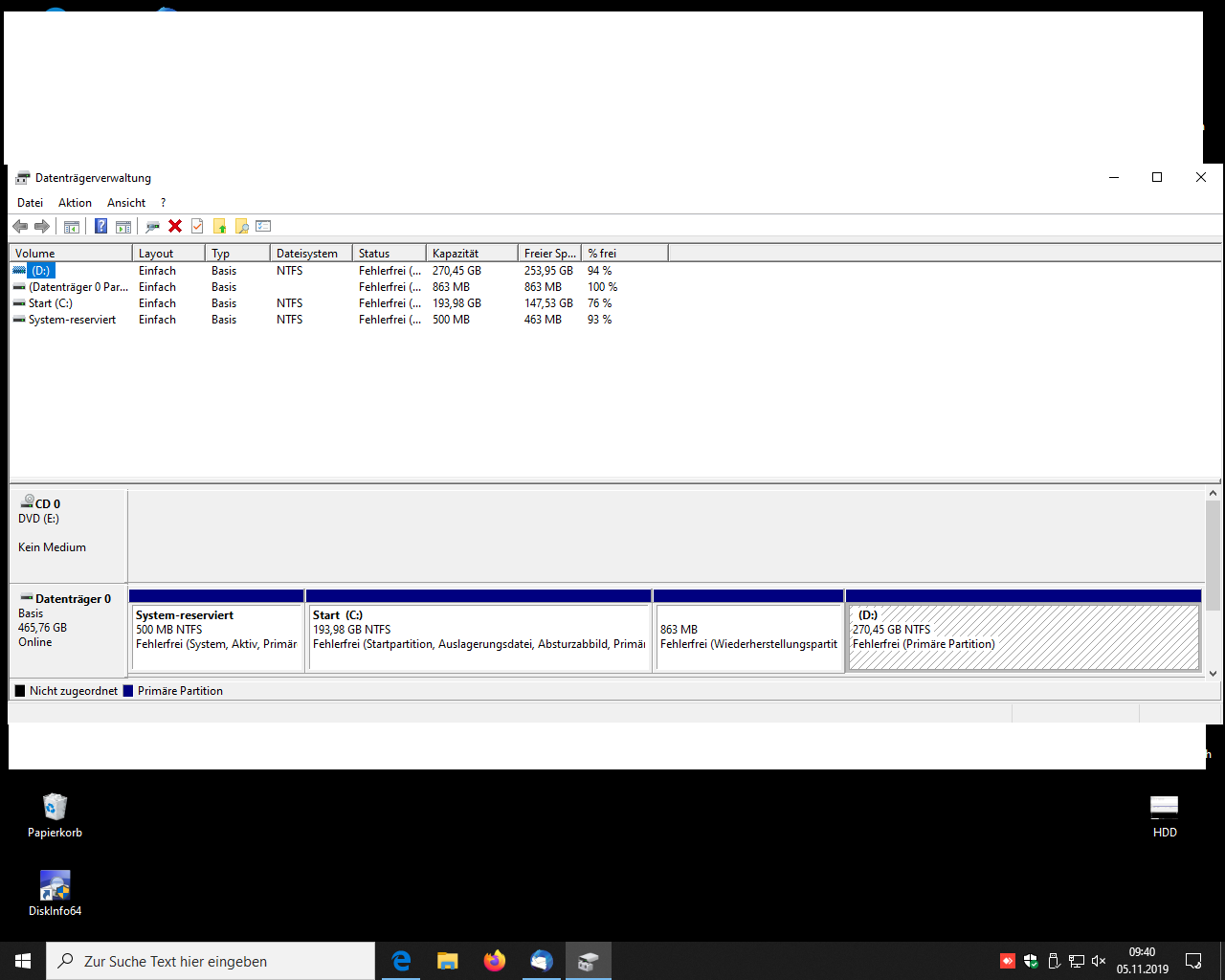Sort by the Volume column header
This screenshot has height=980, width=1225.
coord(71,254)
